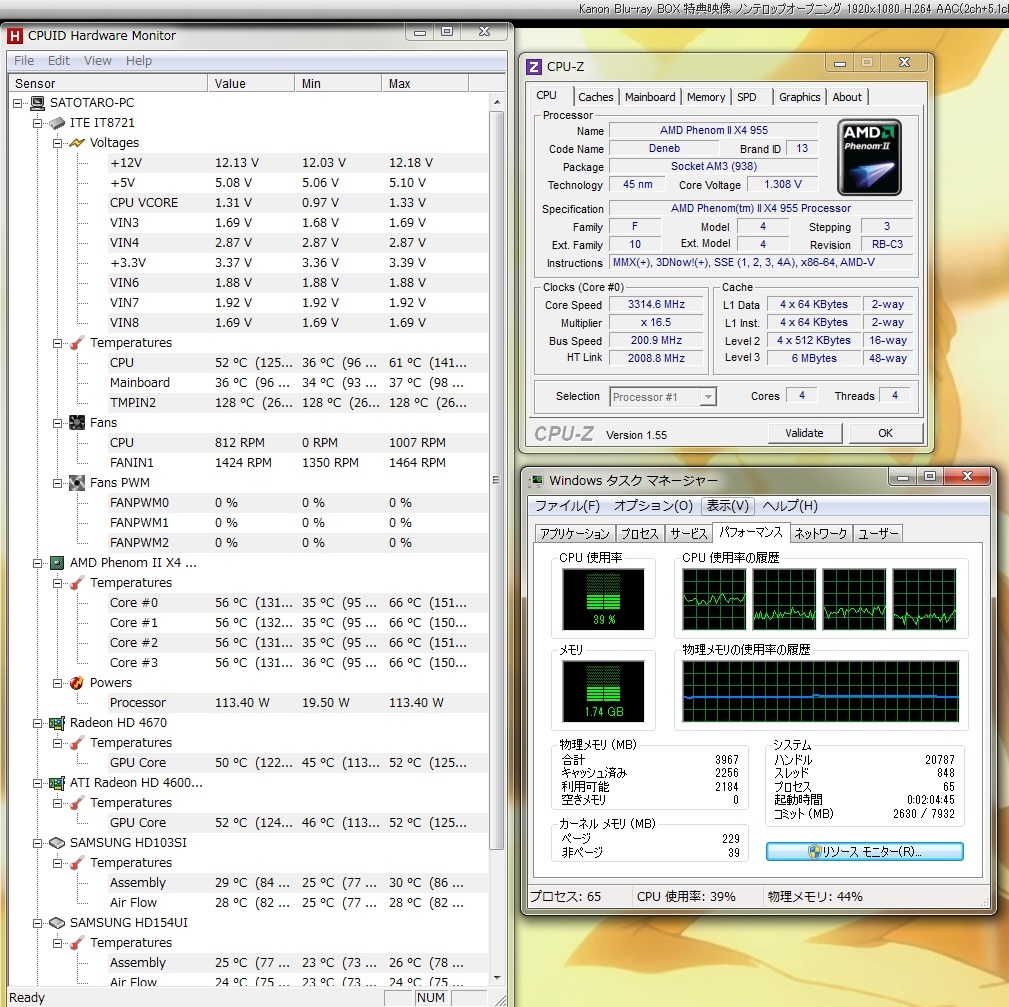Open the View menu in Hardware Monitor
This screenshot has width=1009, height=1007.
point(98,61)
